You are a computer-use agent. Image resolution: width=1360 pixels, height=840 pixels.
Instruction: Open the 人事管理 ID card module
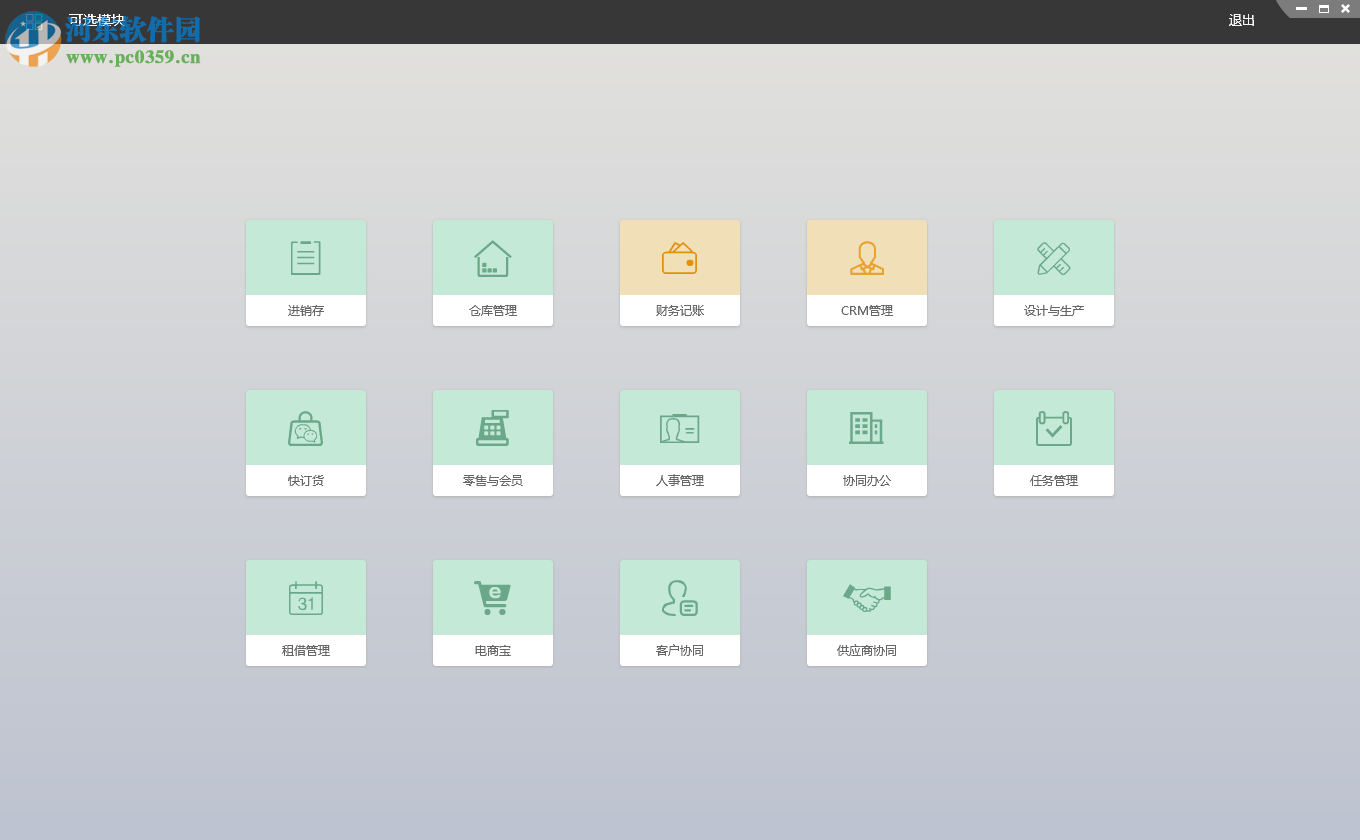tap(680, 442)
